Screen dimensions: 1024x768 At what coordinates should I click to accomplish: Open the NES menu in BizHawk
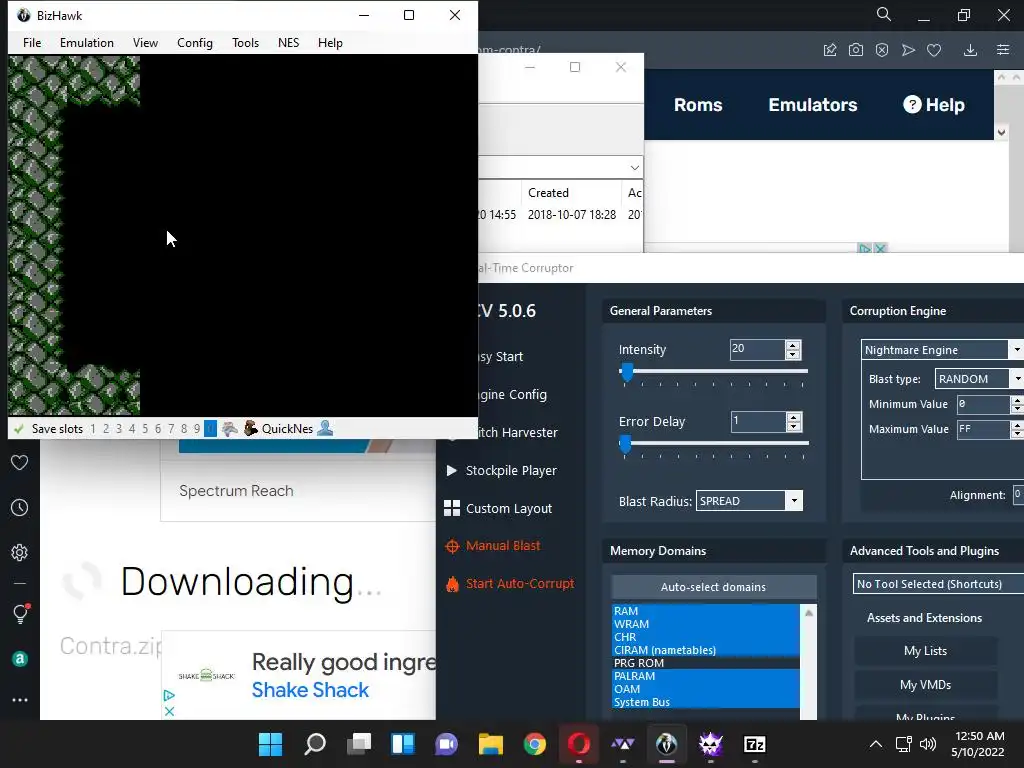(x=288, y=42)
